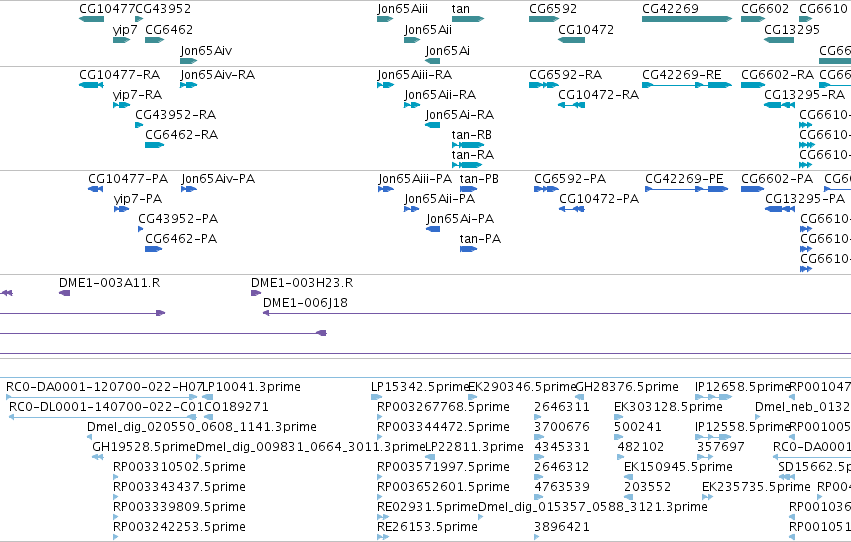
Task: Select the RC0-DA0001-120700-022-H07 EST
Action: pos(101,397)
